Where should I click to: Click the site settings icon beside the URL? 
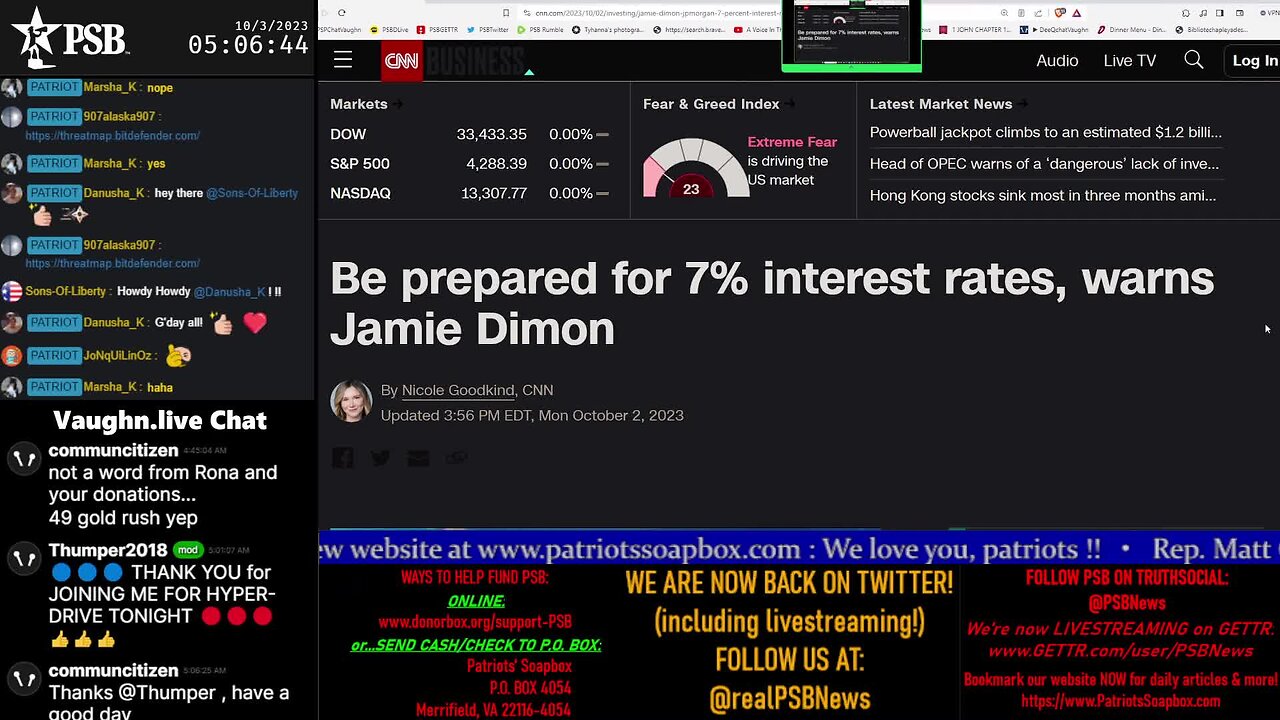pos(527,13)
